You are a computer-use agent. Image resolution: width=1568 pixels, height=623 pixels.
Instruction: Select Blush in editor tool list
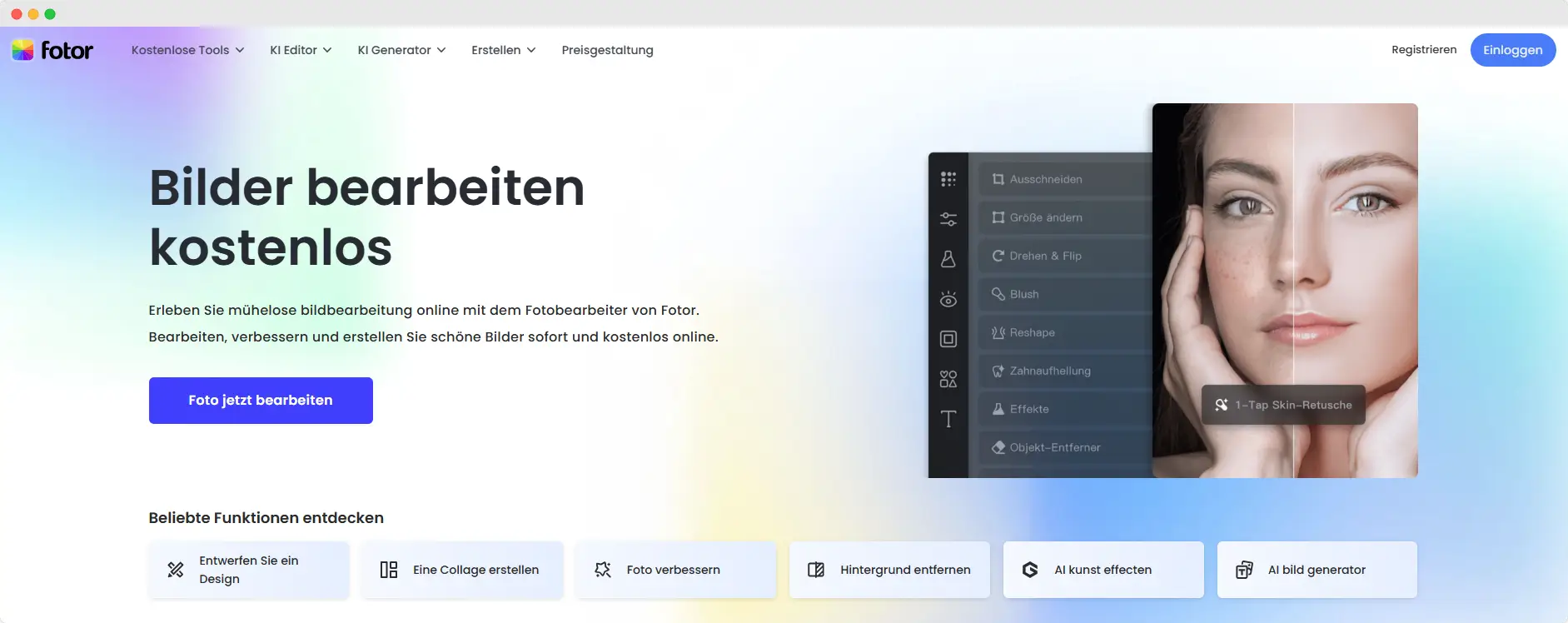[x=1066, y=294]
